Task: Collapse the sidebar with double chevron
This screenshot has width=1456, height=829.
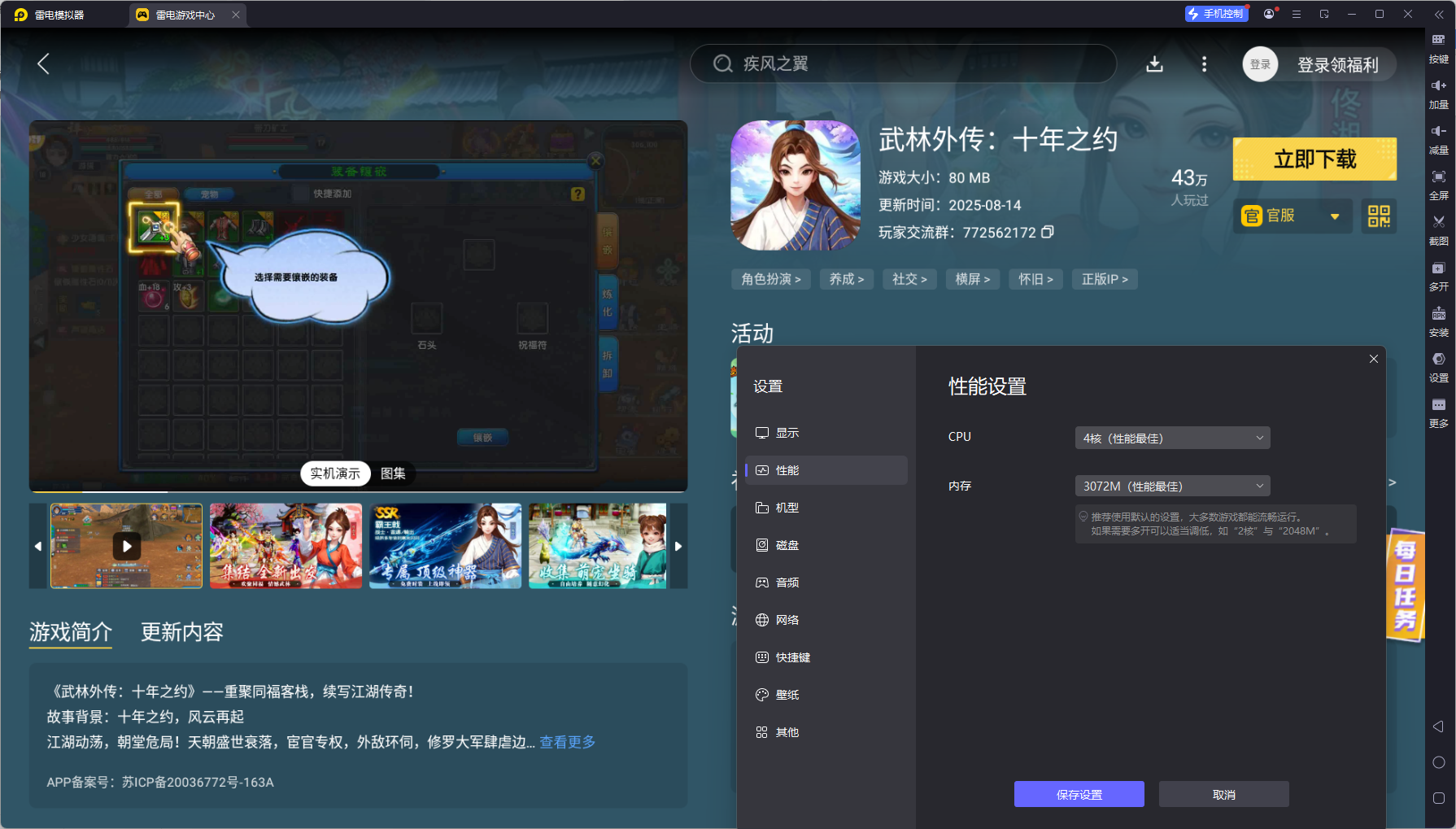Action: coord(1438,14)
